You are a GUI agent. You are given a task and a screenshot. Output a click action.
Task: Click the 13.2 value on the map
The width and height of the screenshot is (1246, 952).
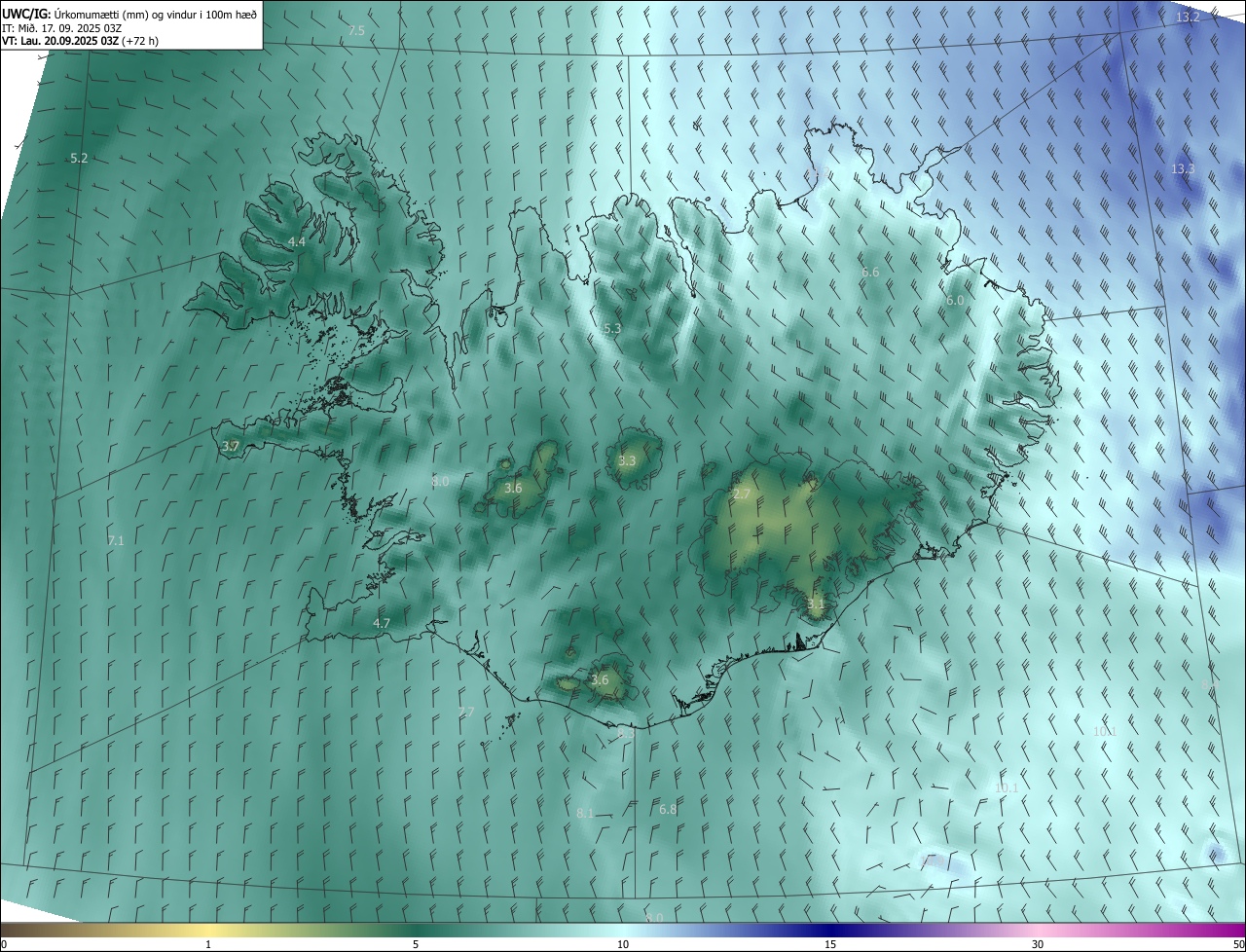pos(1188,18)
